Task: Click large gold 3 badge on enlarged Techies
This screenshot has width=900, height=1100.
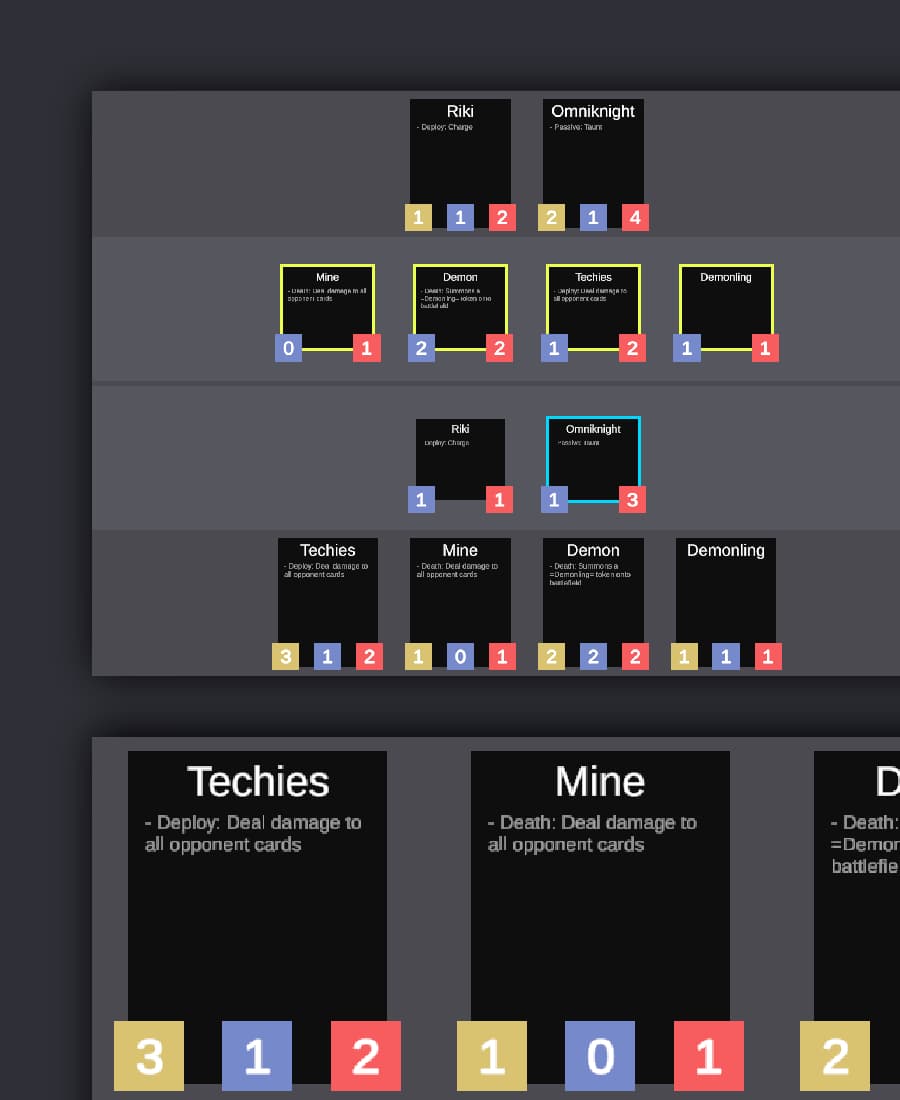Action: click(x=149, y=1056)
